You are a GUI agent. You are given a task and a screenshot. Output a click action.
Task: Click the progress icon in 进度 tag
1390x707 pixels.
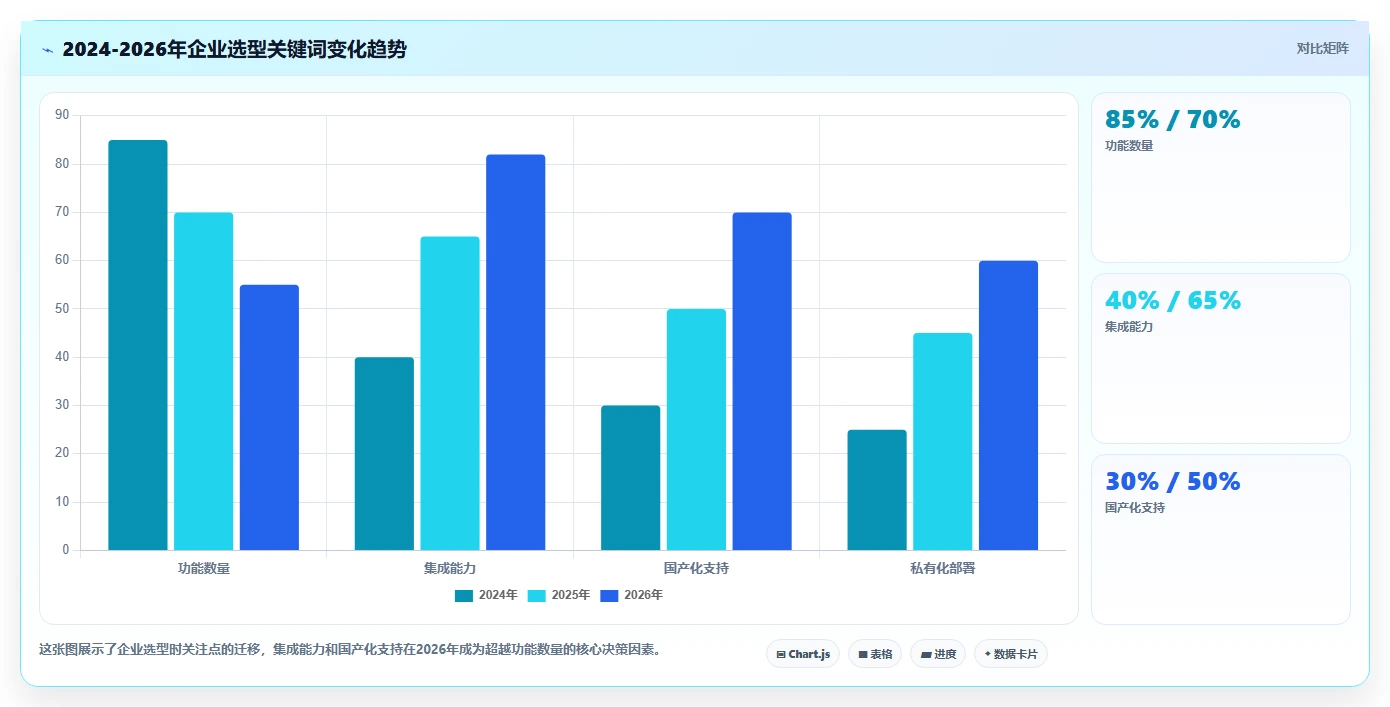pyautogui.click(x=926, y=655)
